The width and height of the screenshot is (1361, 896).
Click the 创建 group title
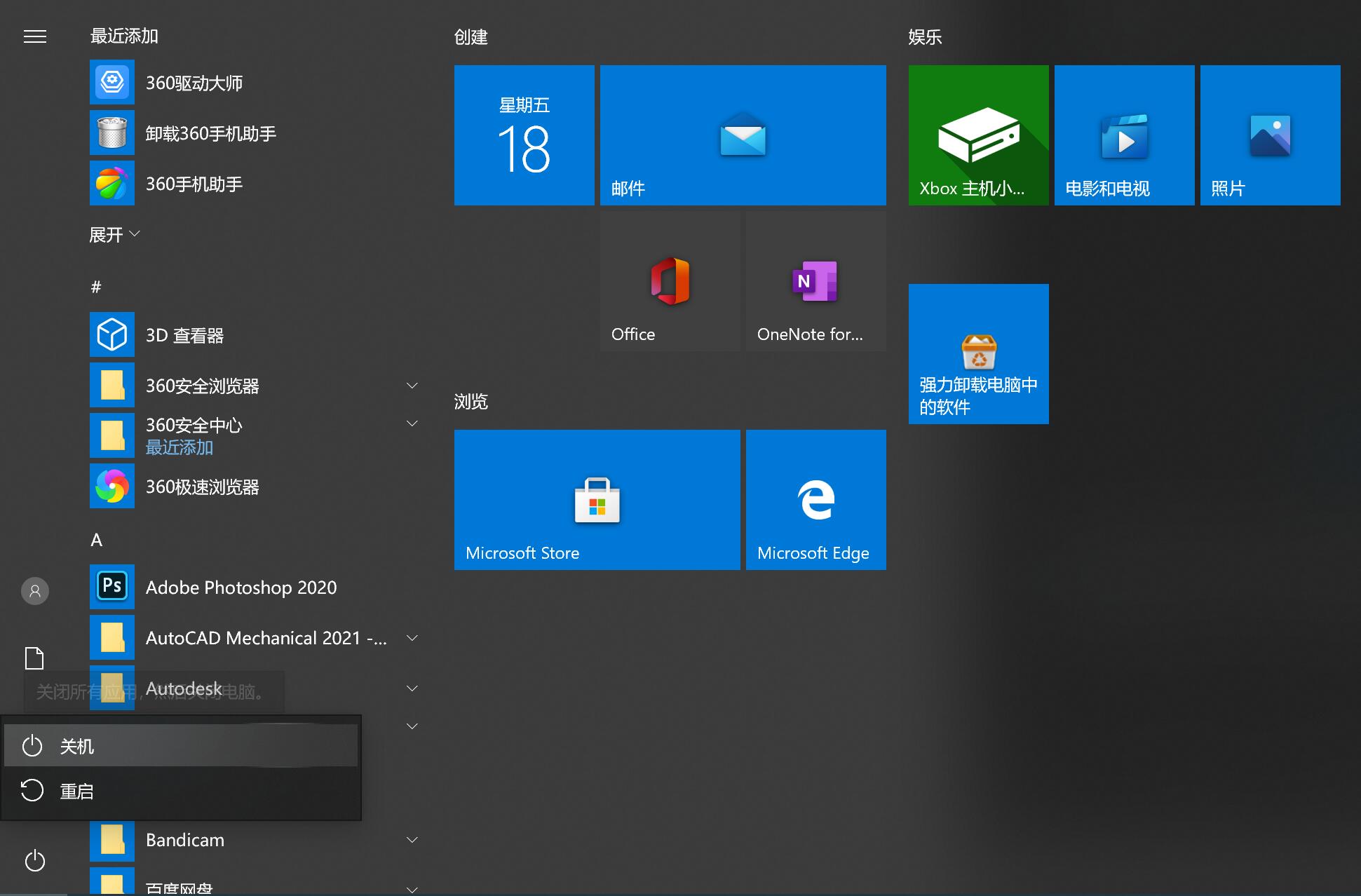(x=471, y=36)
